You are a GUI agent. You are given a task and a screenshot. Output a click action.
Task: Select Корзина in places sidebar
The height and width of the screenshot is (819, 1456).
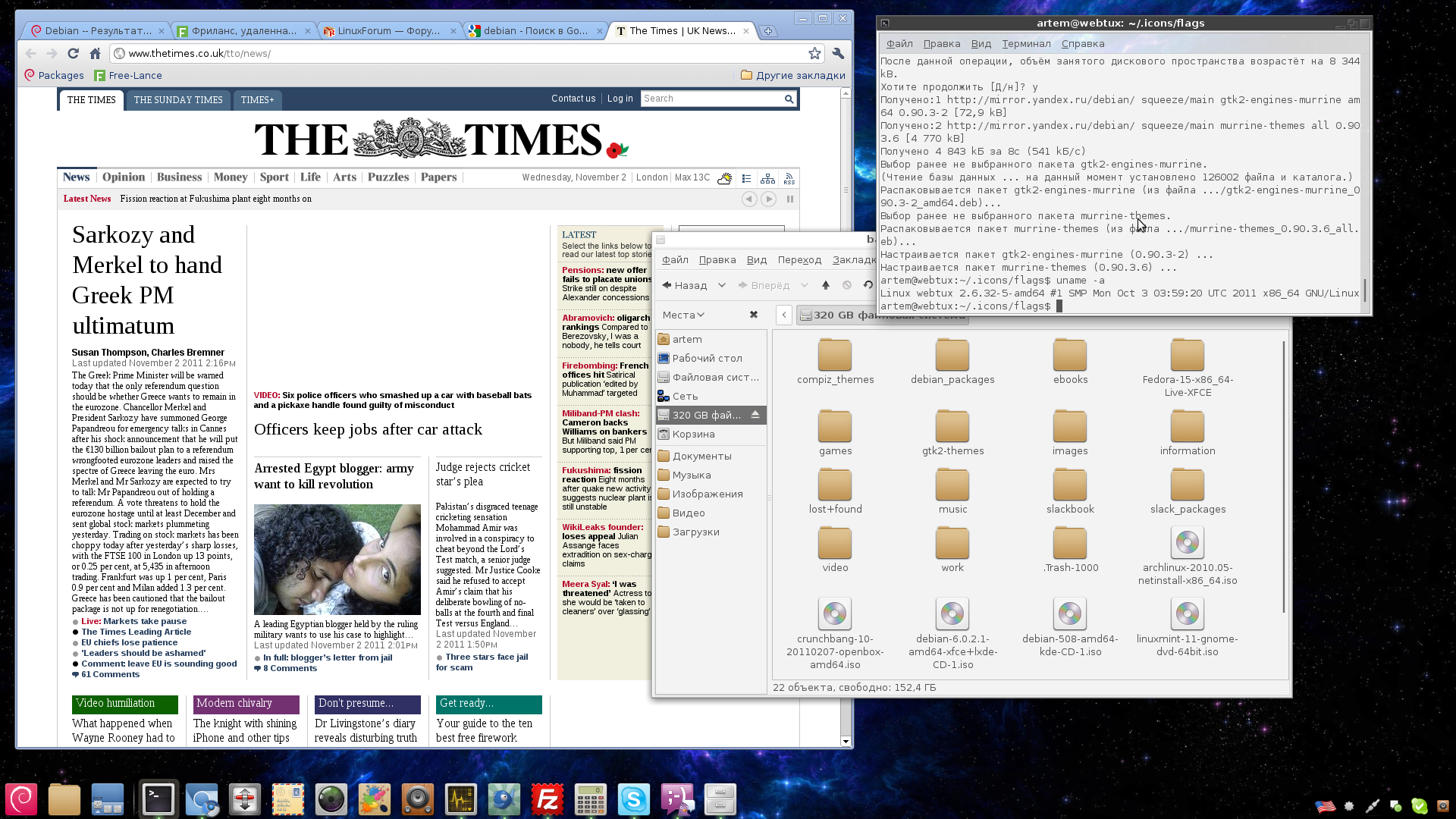pyautogui.click(x=711, y=434)
